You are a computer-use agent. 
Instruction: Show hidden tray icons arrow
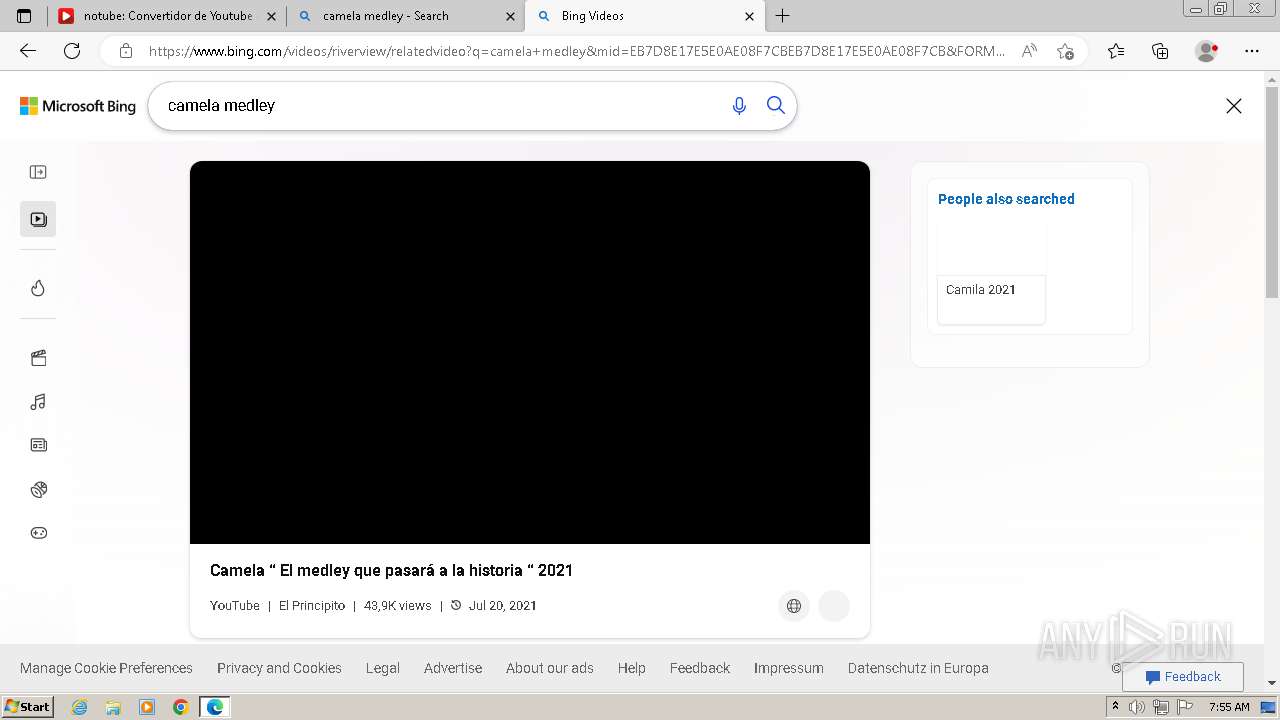(x=1115, y=707)
